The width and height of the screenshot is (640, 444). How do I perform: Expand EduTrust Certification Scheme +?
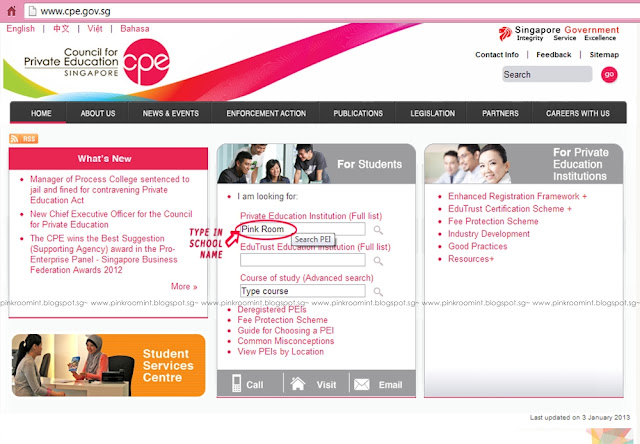(x=510, y=209)
